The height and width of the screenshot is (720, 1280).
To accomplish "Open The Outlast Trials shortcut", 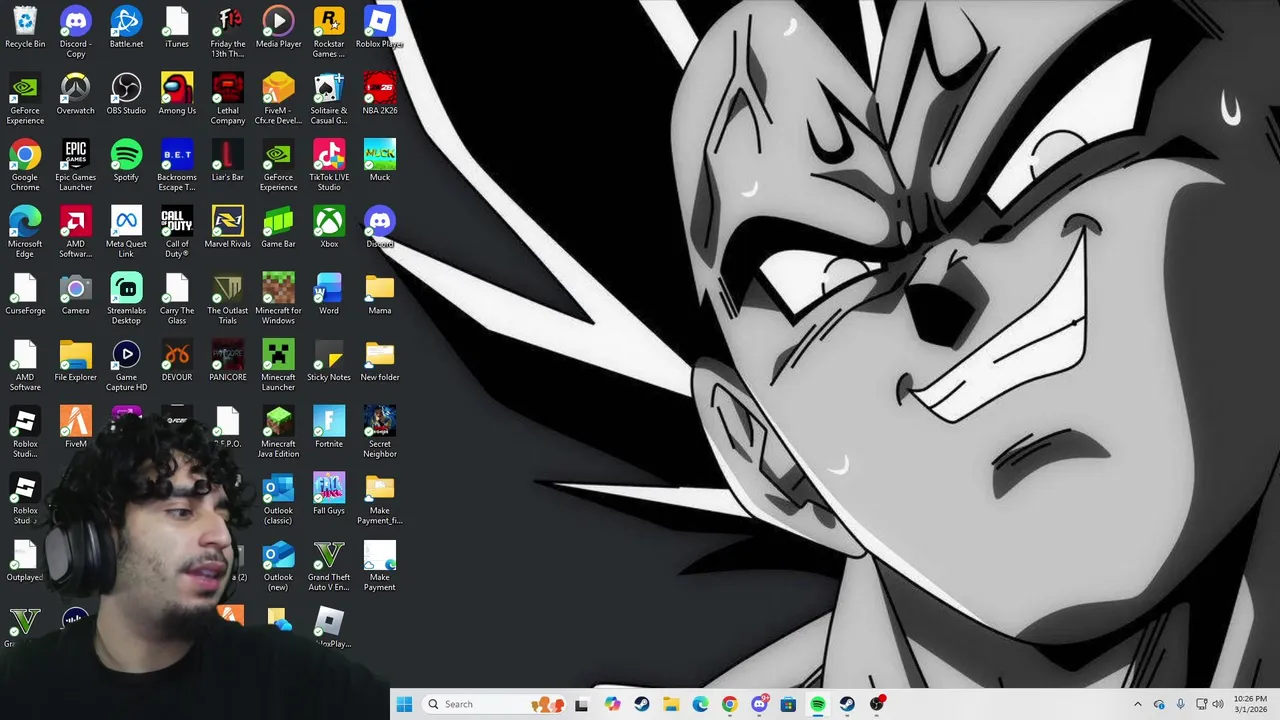I will (x=228, y=300).
